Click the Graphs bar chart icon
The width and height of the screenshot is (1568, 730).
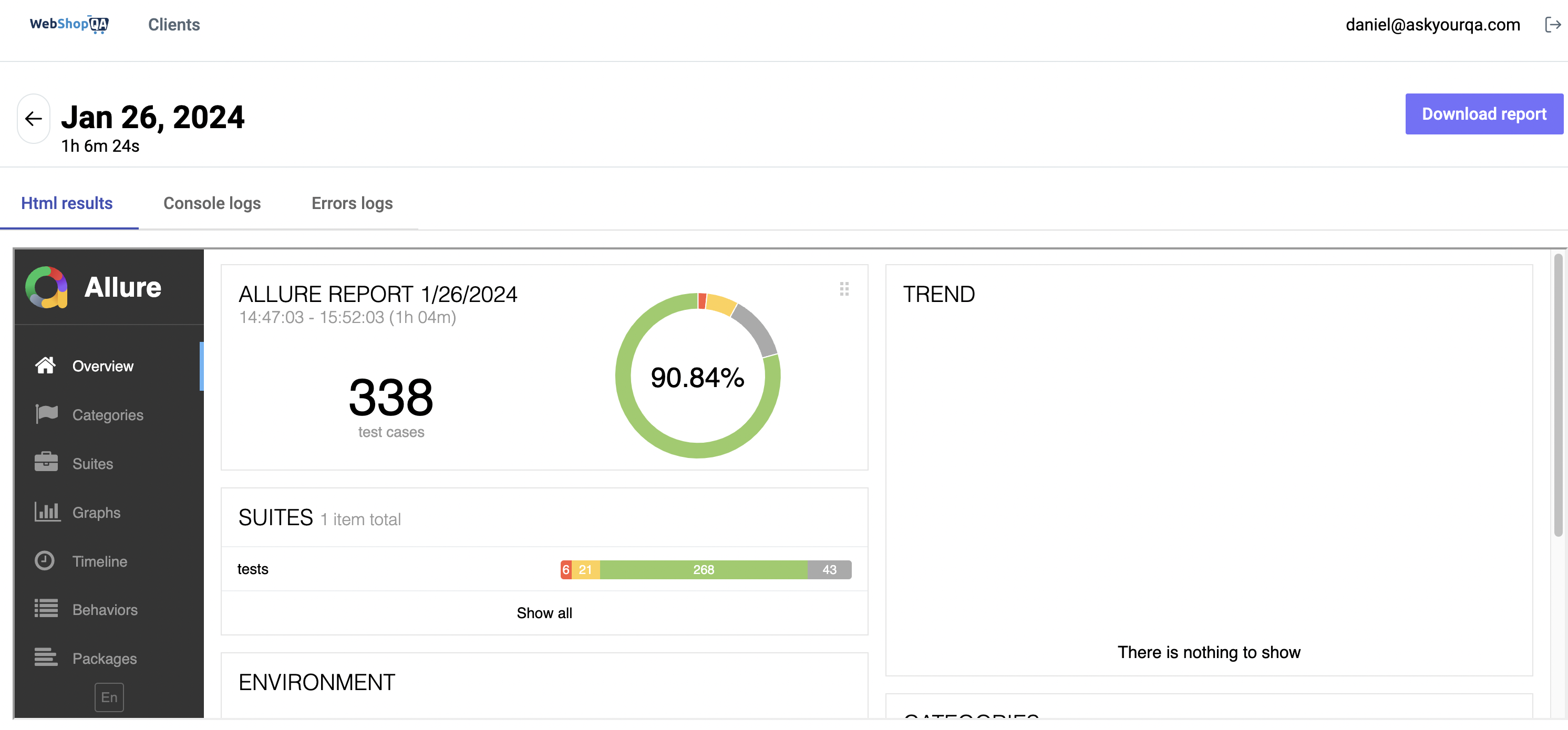47,512
